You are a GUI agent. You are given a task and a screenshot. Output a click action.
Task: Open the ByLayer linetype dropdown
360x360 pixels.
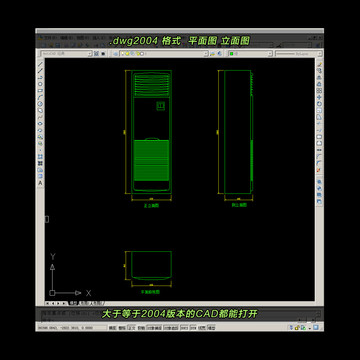(299, 53)
